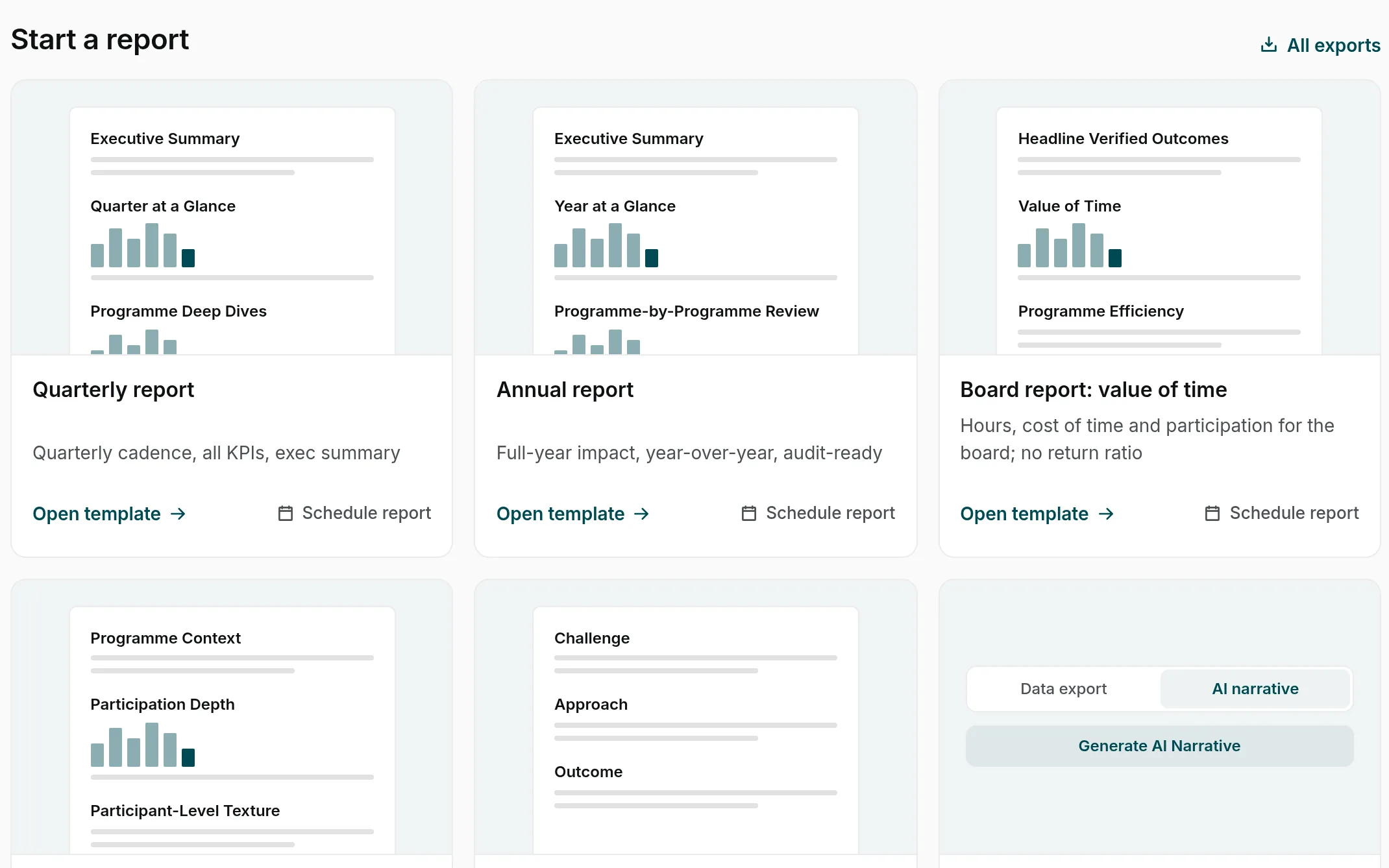This screenshot has width=1389, height=868.
Task: Click calendar icon for Board report scheduling
Action: tap(1212, 513)
